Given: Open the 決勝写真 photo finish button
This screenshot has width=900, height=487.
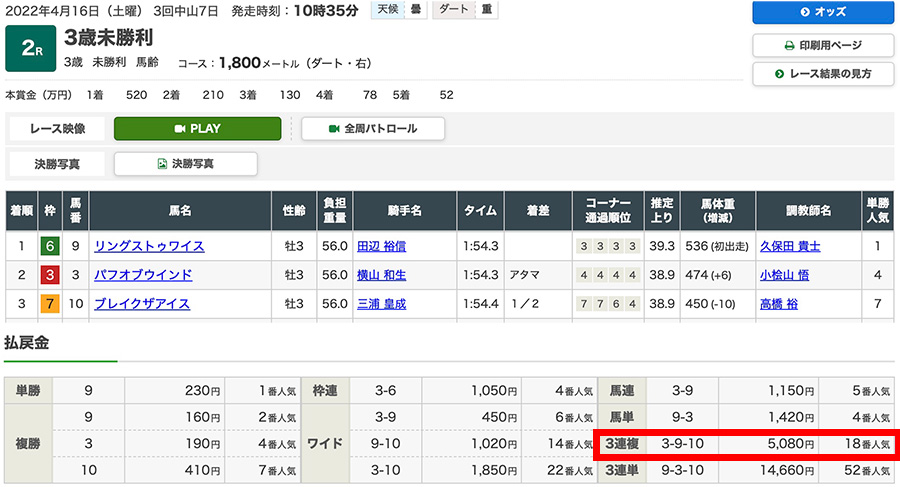Looking at the screenshot, I should tap(186, 164).
